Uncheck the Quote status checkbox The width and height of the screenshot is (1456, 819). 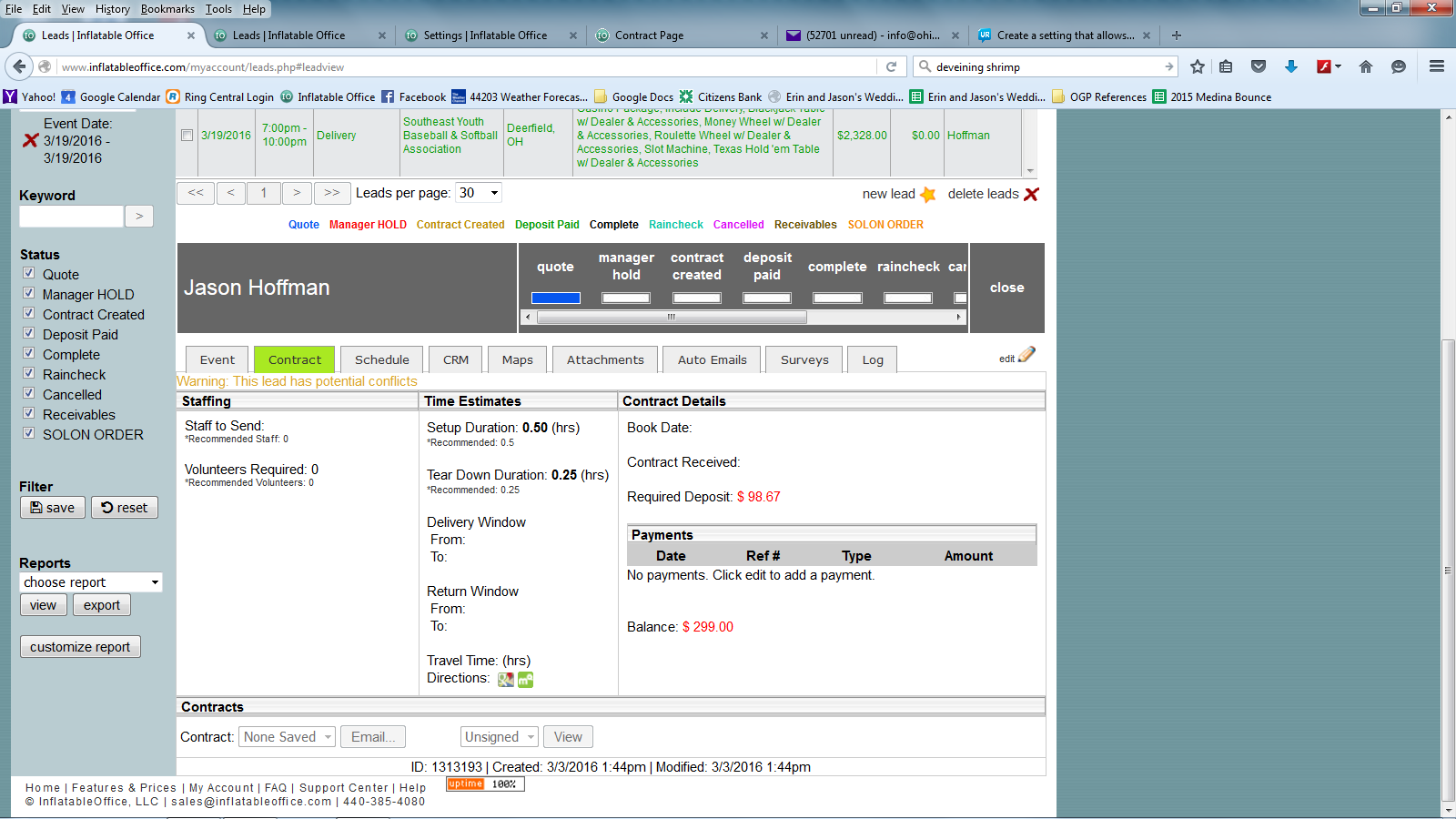[x=29, y=273]
